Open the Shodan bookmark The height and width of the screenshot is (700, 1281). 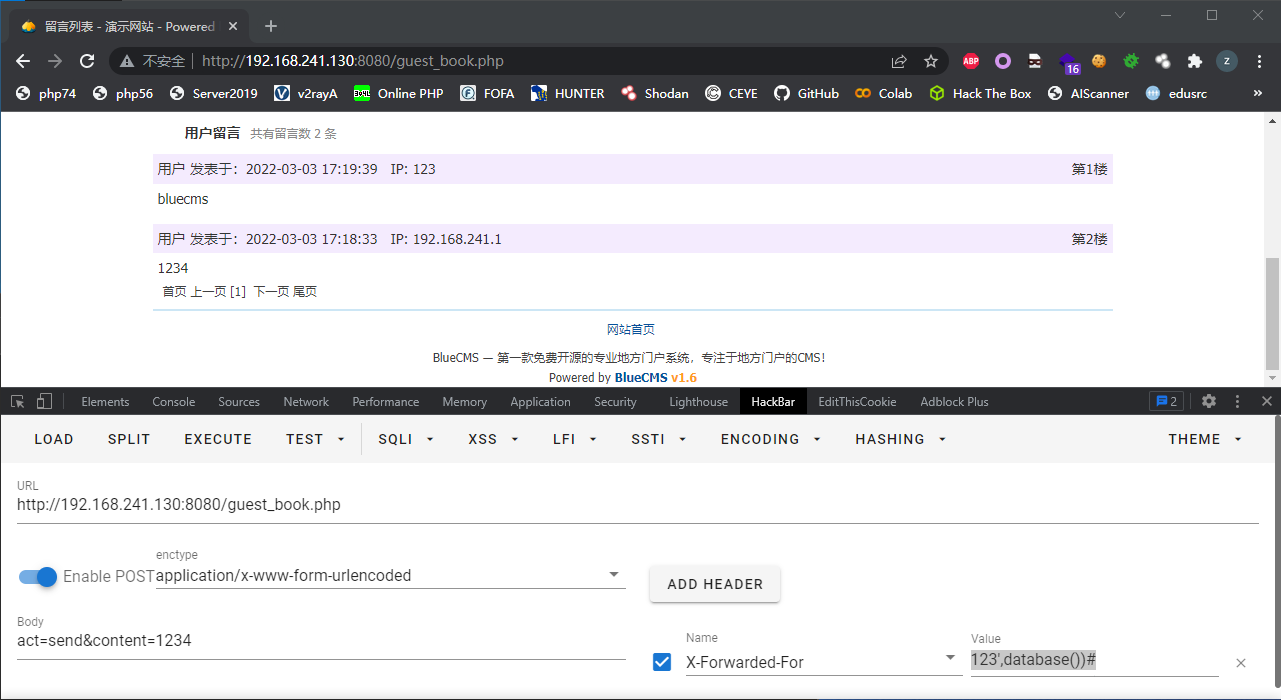tap(655, 93)
